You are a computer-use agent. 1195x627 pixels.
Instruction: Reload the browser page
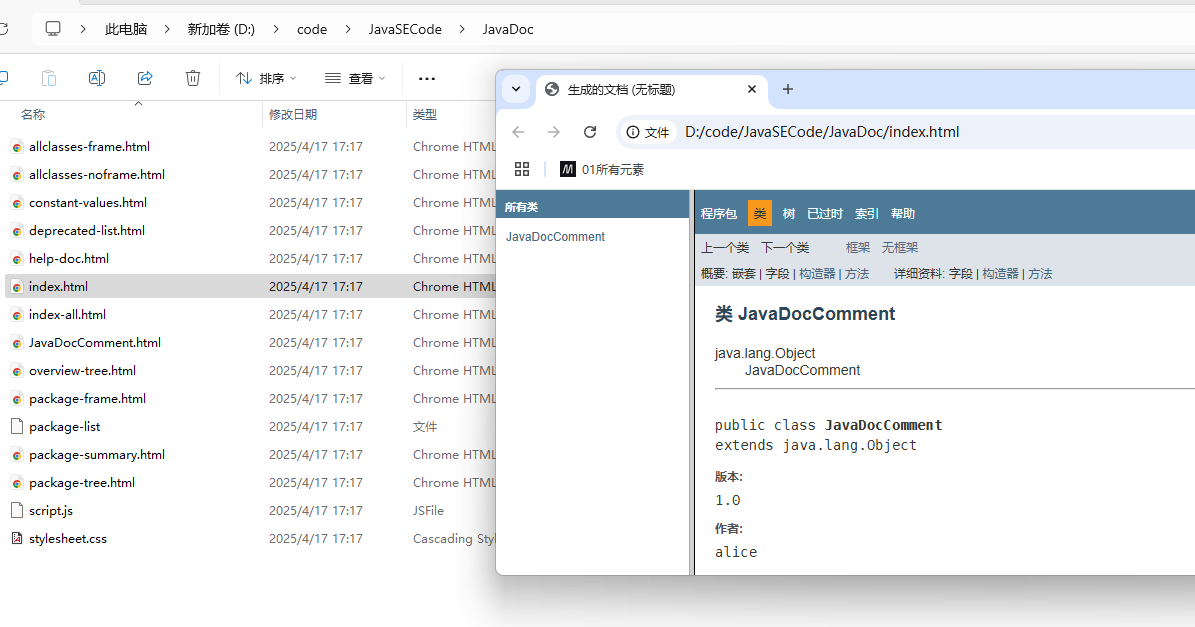590,132
